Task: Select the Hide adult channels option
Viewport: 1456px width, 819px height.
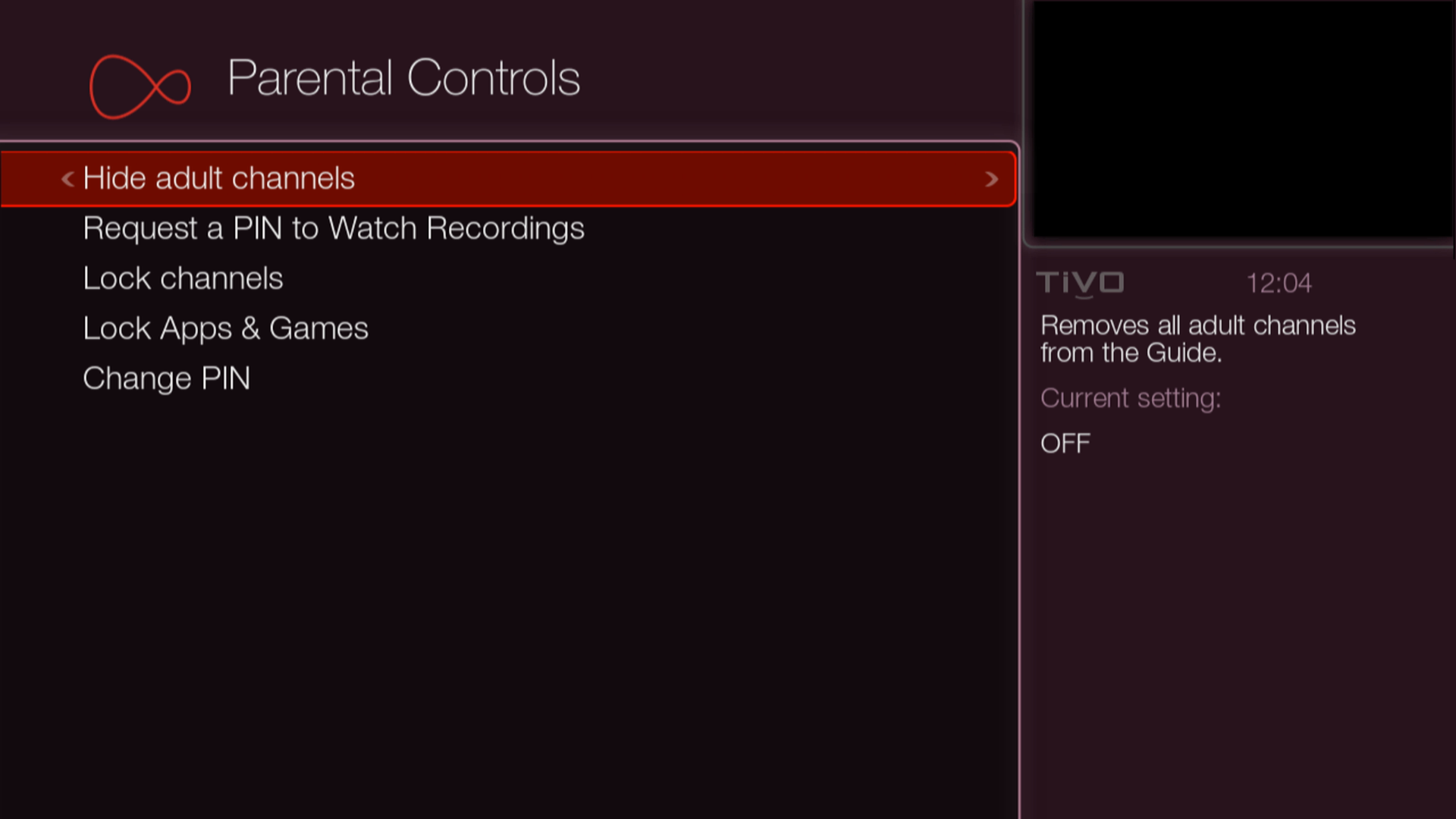Action: (x=218, y=179)
